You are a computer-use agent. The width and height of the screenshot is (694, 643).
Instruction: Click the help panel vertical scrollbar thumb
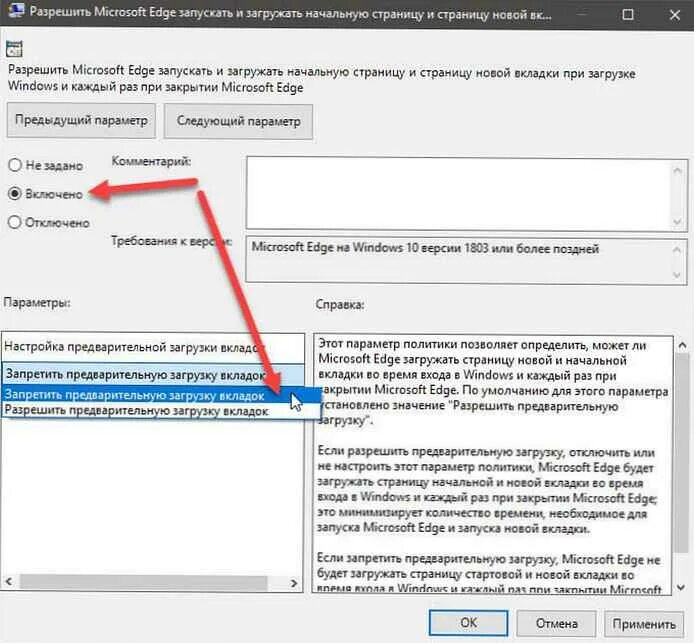point(682,452)
